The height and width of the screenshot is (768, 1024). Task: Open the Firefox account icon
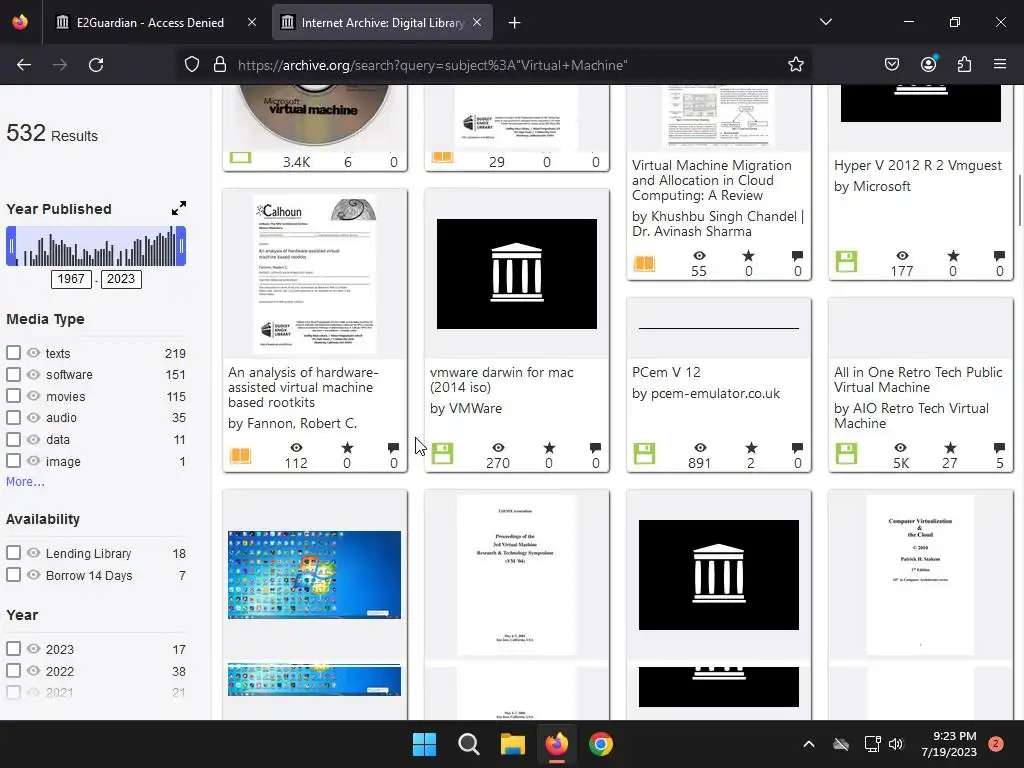928,65
